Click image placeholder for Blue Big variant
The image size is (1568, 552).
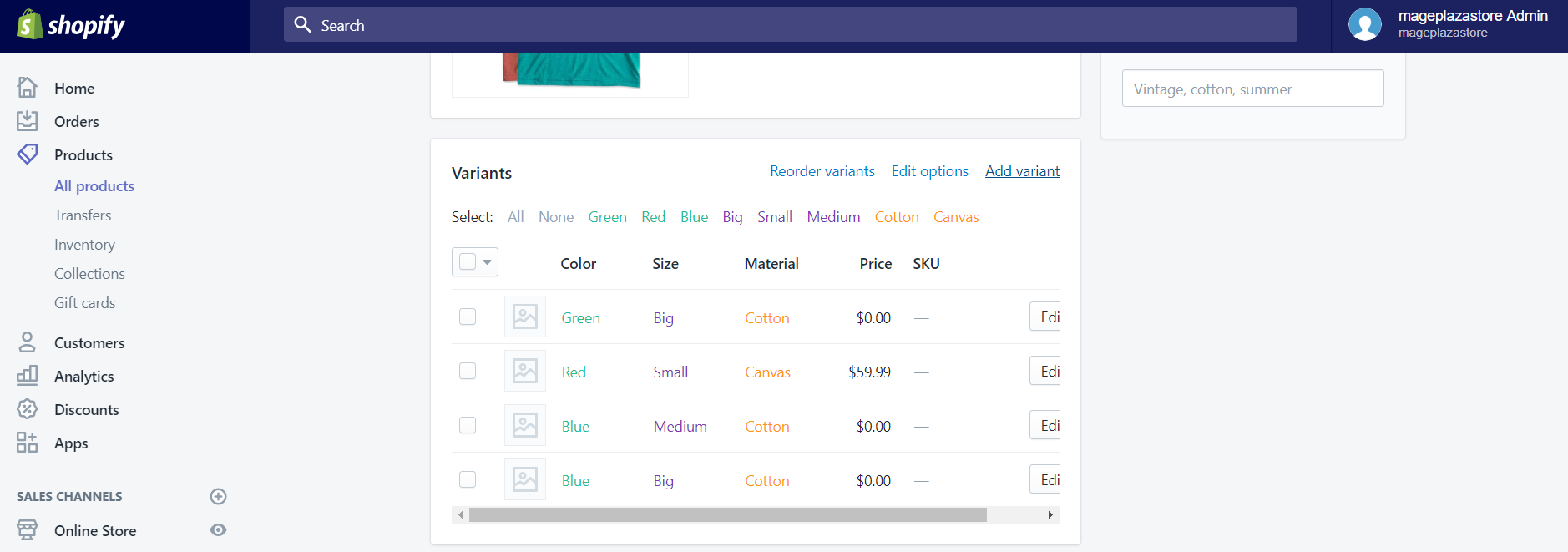(525, 479)
